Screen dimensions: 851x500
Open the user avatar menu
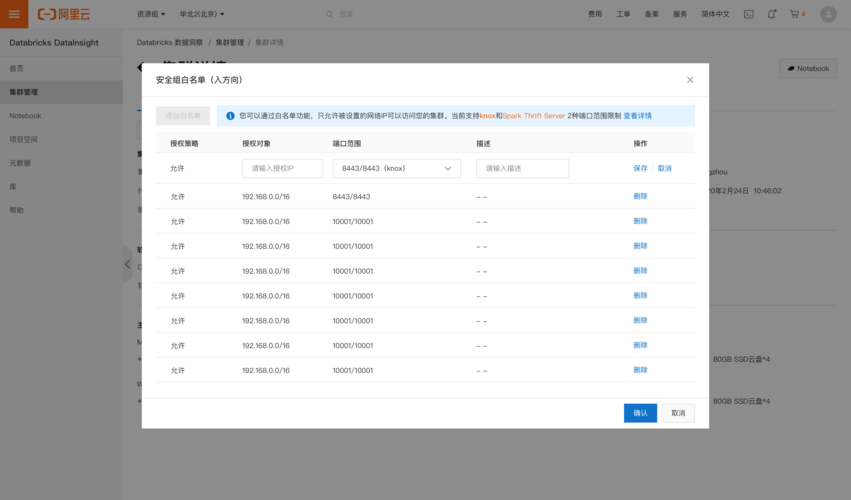coord(828,14)
